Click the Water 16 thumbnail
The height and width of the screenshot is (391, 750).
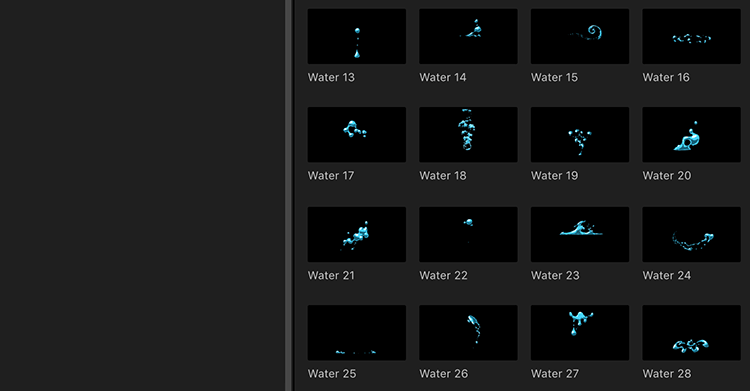(692, 36)
